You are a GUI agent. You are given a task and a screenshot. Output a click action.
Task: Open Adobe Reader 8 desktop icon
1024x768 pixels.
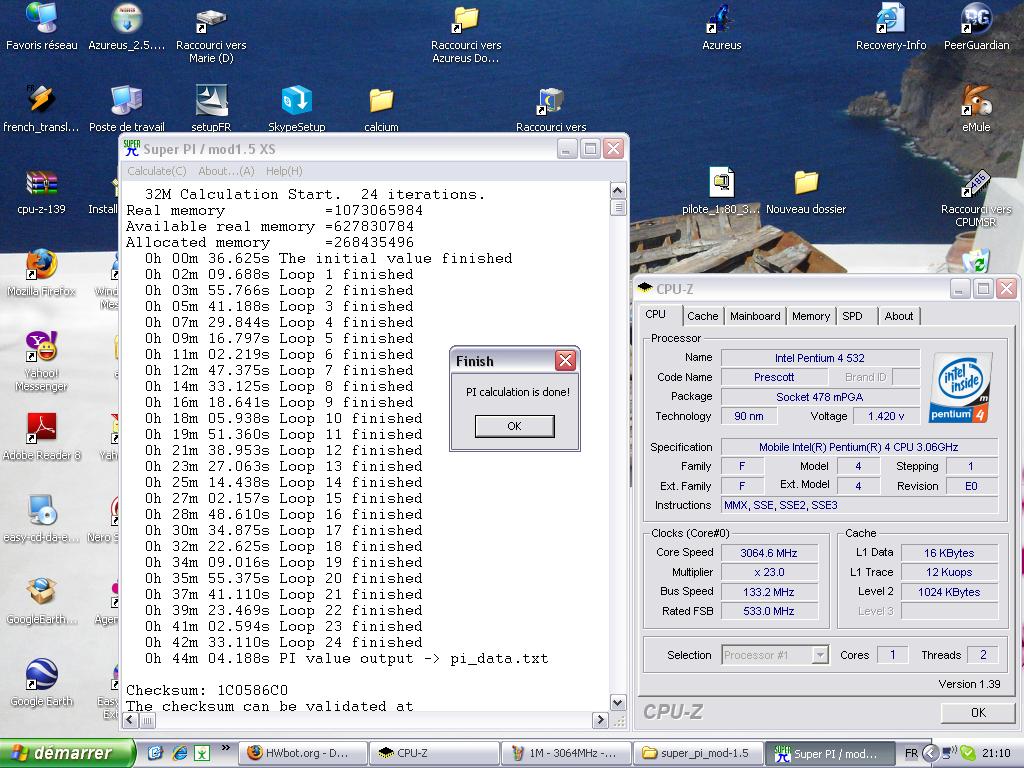pyautogui.click(x=41, y=436)
